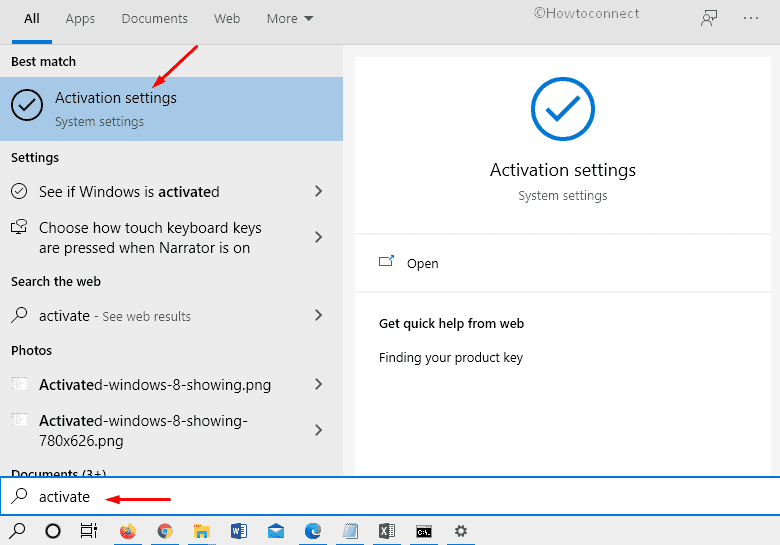Open the three-dots options menu
Image resolution: width=780 pixels, height=545 pixels.
[x=751, y=18]
